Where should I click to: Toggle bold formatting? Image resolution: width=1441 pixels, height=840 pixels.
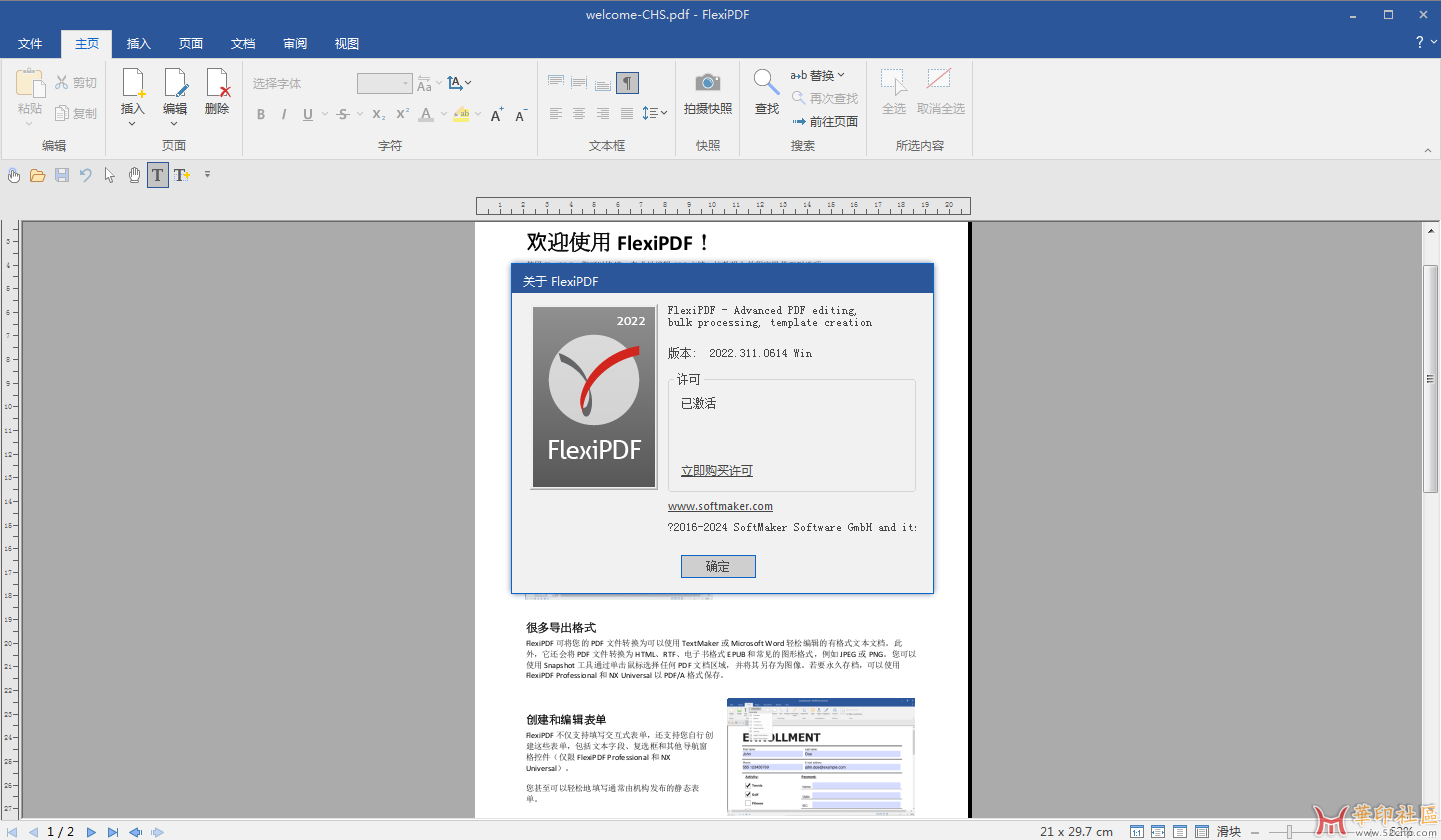point(261,115)
